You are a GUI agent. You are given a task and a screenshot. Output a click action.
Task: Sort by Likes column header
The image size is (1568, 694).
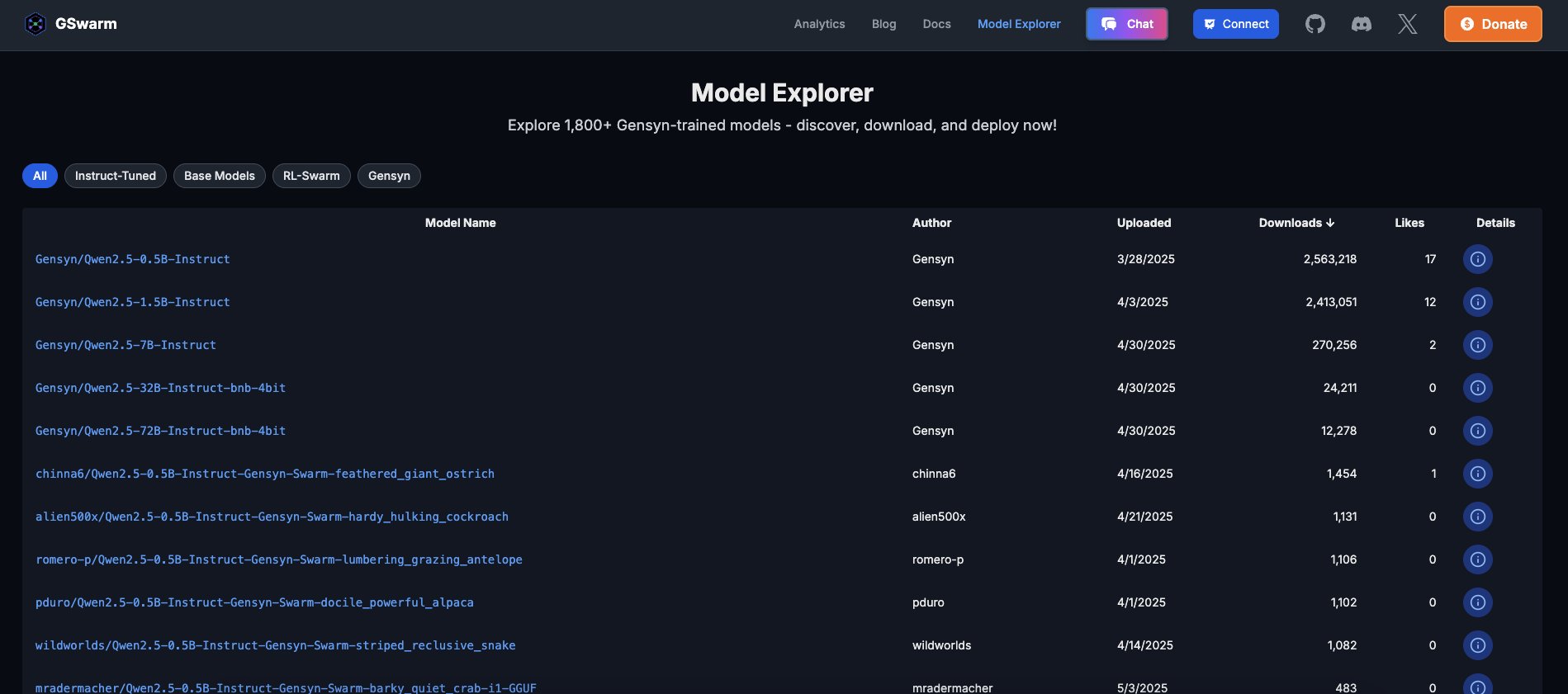pos(1409,223)
